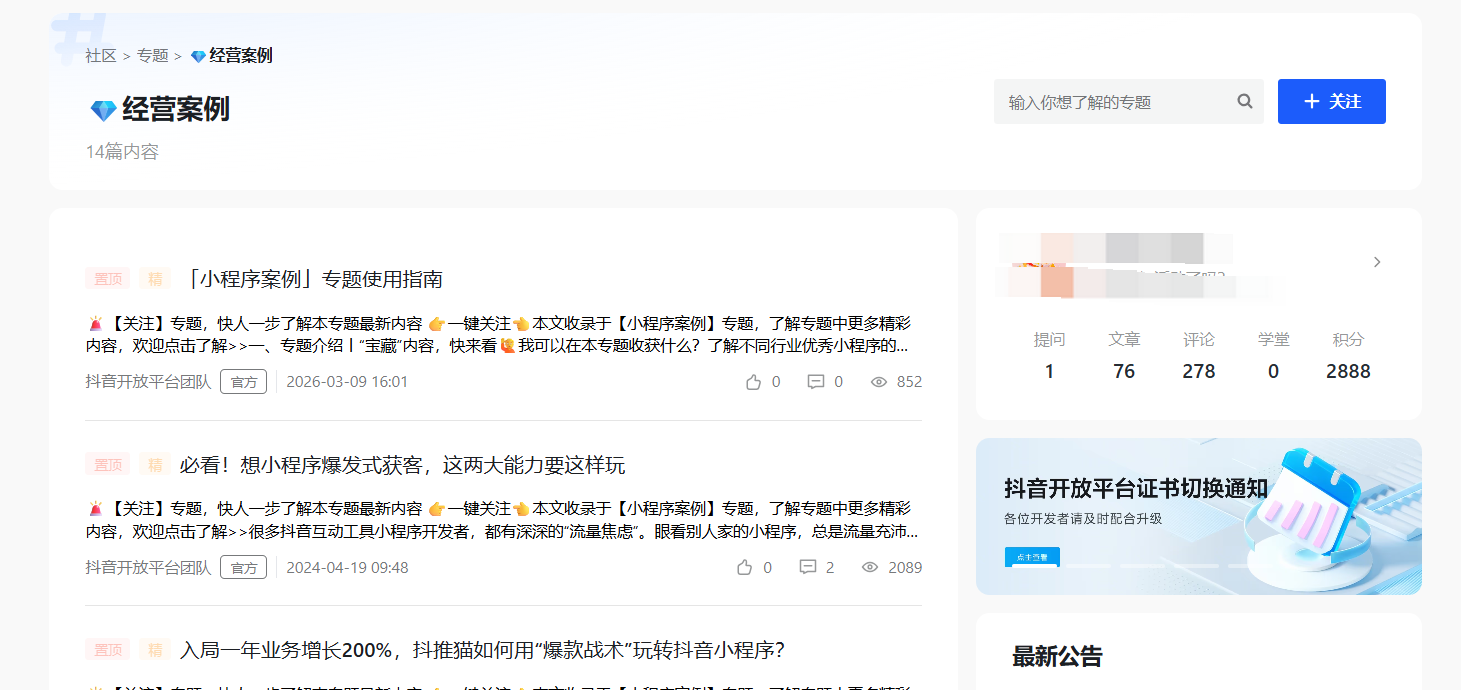Open article 必看！想小程序爆发式获客
The height and width of the screenshot is (690, 1461).
[402, 465]
